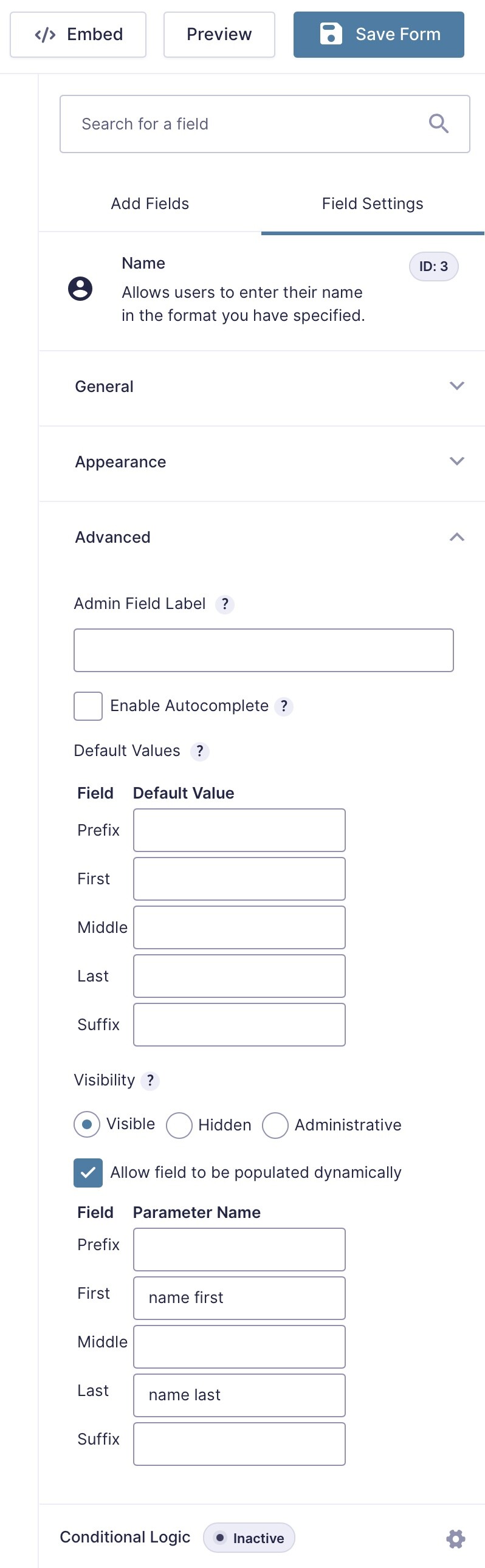Image resolution: width=485 pixels, height=1568 pixels.
Task: Expand the Appearance section
Action: coord(262,462)
